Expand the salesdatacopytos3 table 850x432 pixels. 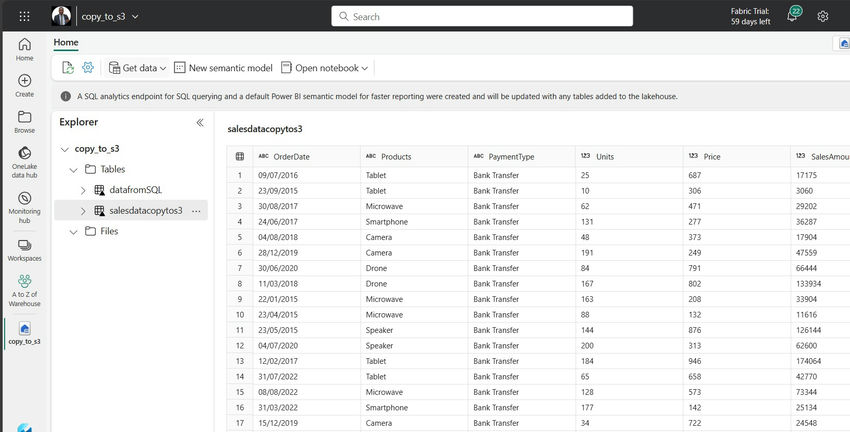83,211
